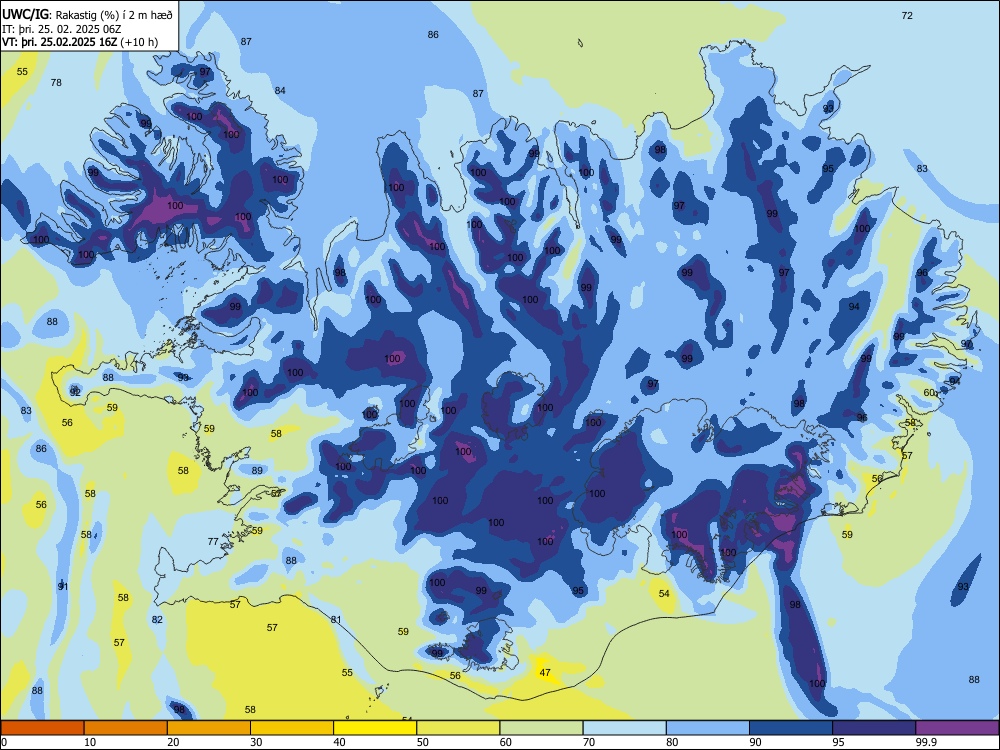Click the "89" map value
This screenshot has width=1000, height=750.
[257, 471]
